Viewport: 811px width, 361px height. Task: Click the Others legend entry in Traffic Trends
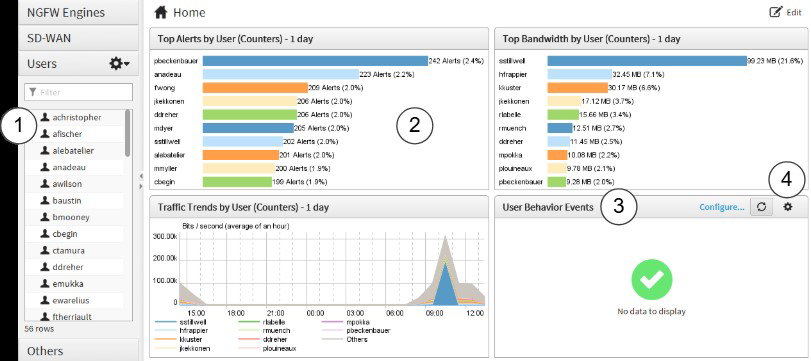(x=344, y=339)
